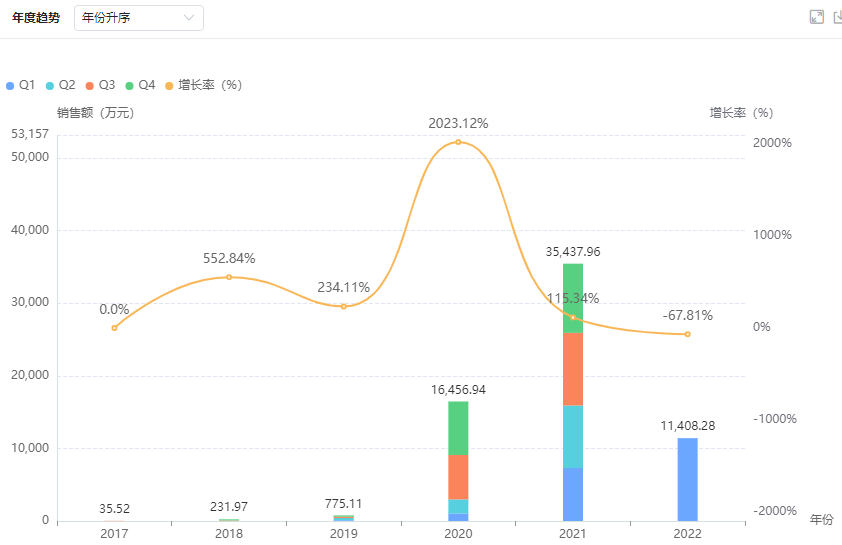Hide the Q3 legend series
This screenshot has width=842, height=545.
click(100, 85)
